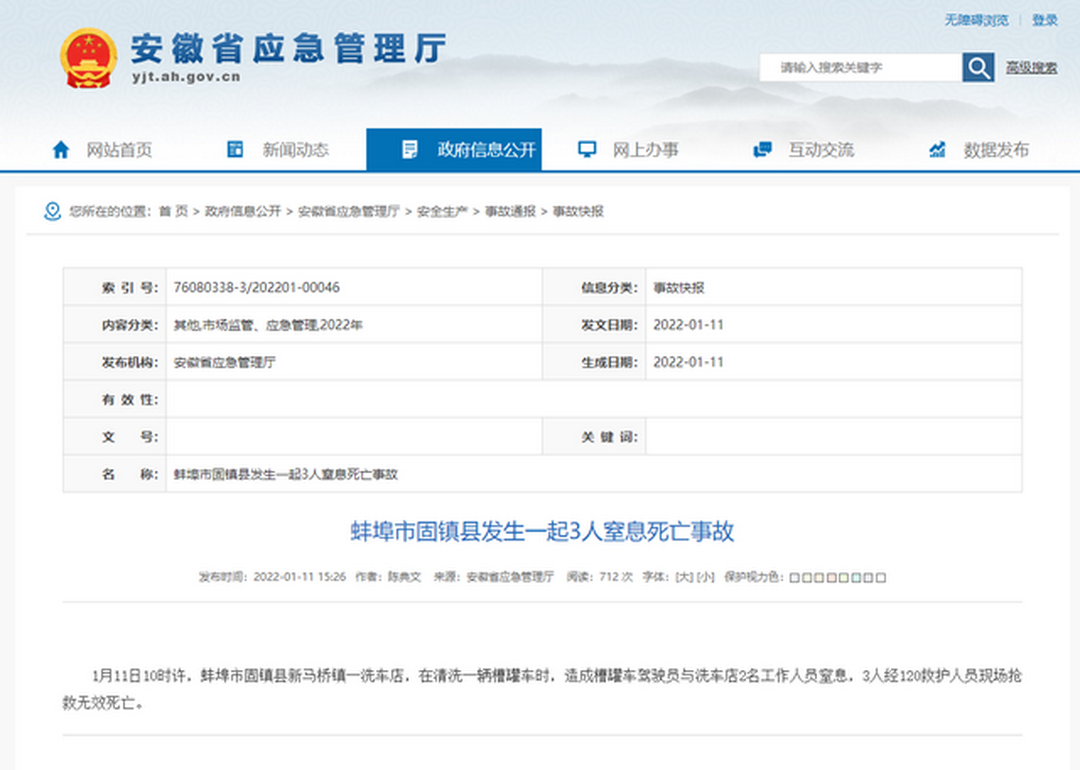Click the 索引号 label cell
This screenshot has height=770, width=1080.
point(115,287)
